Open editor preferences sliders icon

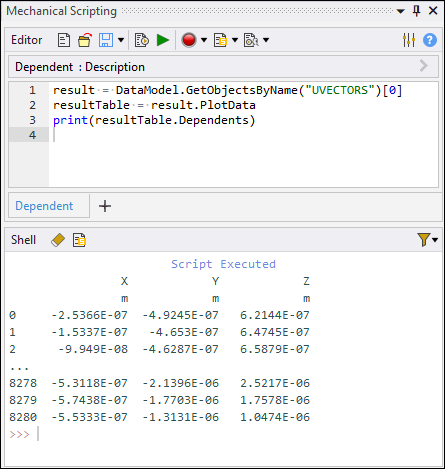[409, 40]
